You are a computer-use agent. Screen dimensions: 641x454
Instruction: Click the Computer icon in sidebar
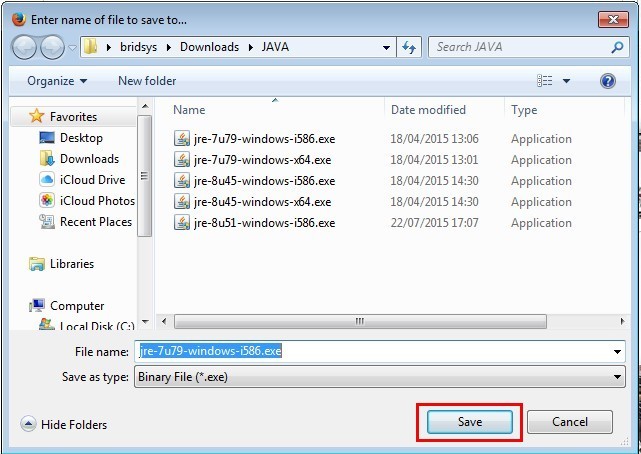pos(37,306)
